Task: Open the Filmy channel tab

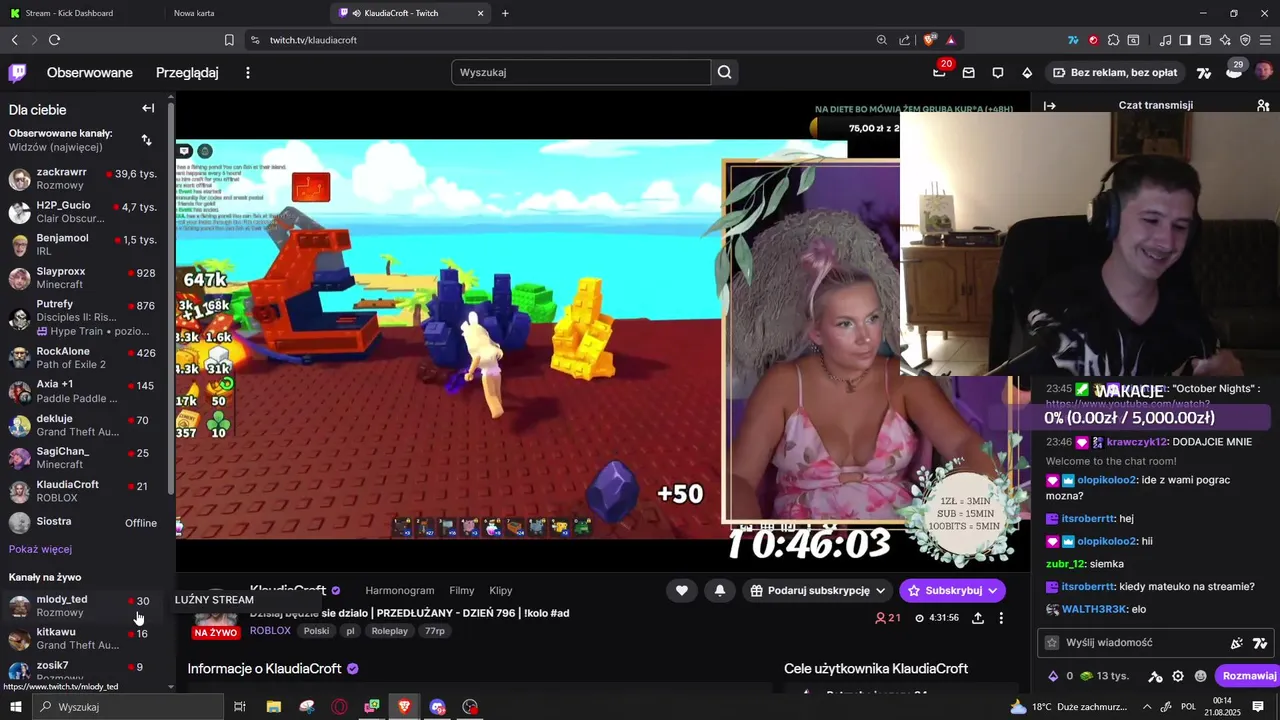Action: (x=461, y=590)
